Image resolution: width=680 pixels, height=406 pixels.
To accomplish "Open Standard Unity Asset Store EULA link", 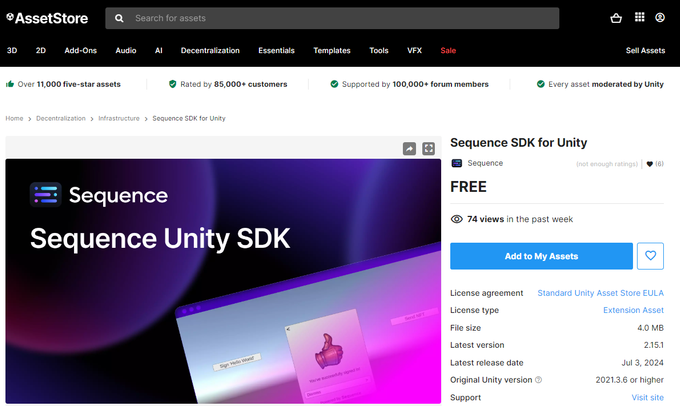I will 601,293.
